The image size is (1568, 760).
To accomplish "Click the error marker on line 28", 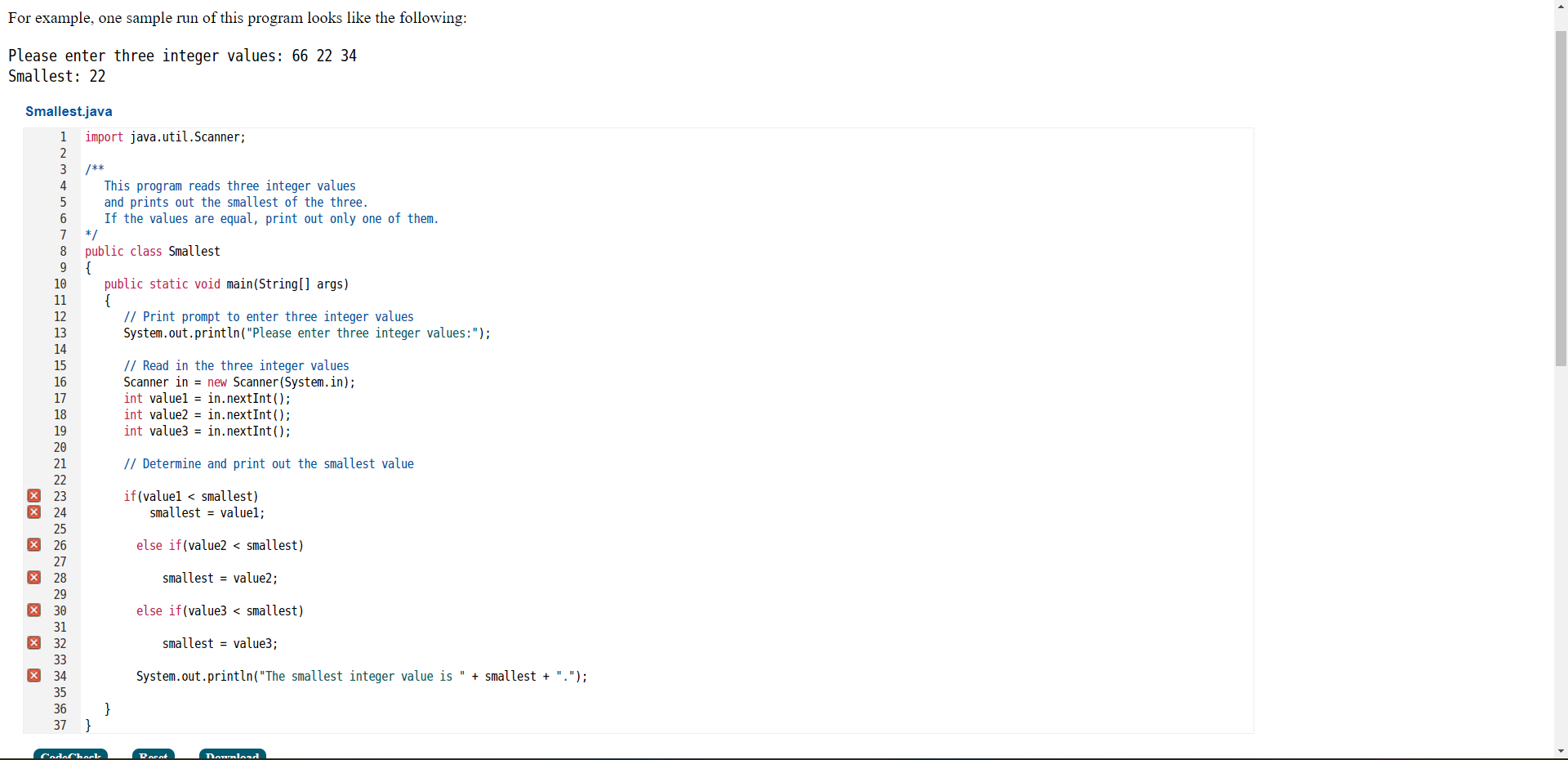I will [33, 577].
